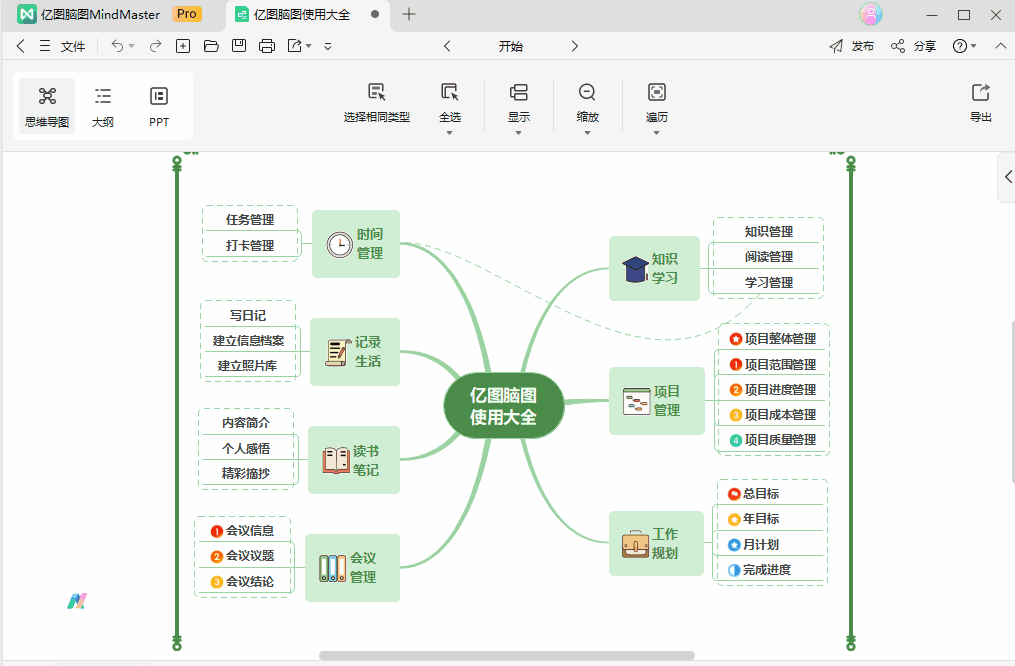Select the 会议管理 topic node
The width and height of the screenshot is (1015, 666).
point(352,568)
